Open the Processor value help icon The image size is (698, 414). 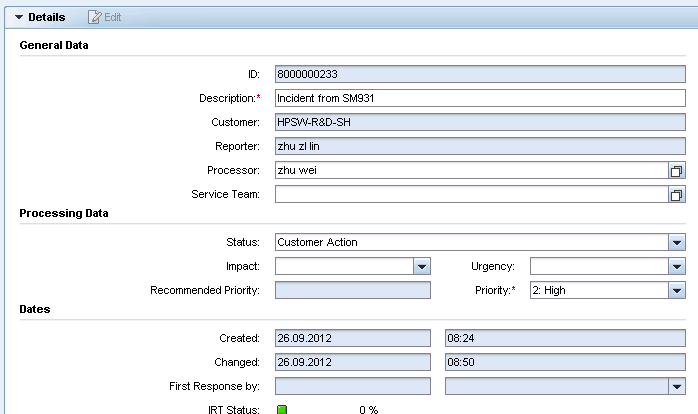tap(677, 170)
